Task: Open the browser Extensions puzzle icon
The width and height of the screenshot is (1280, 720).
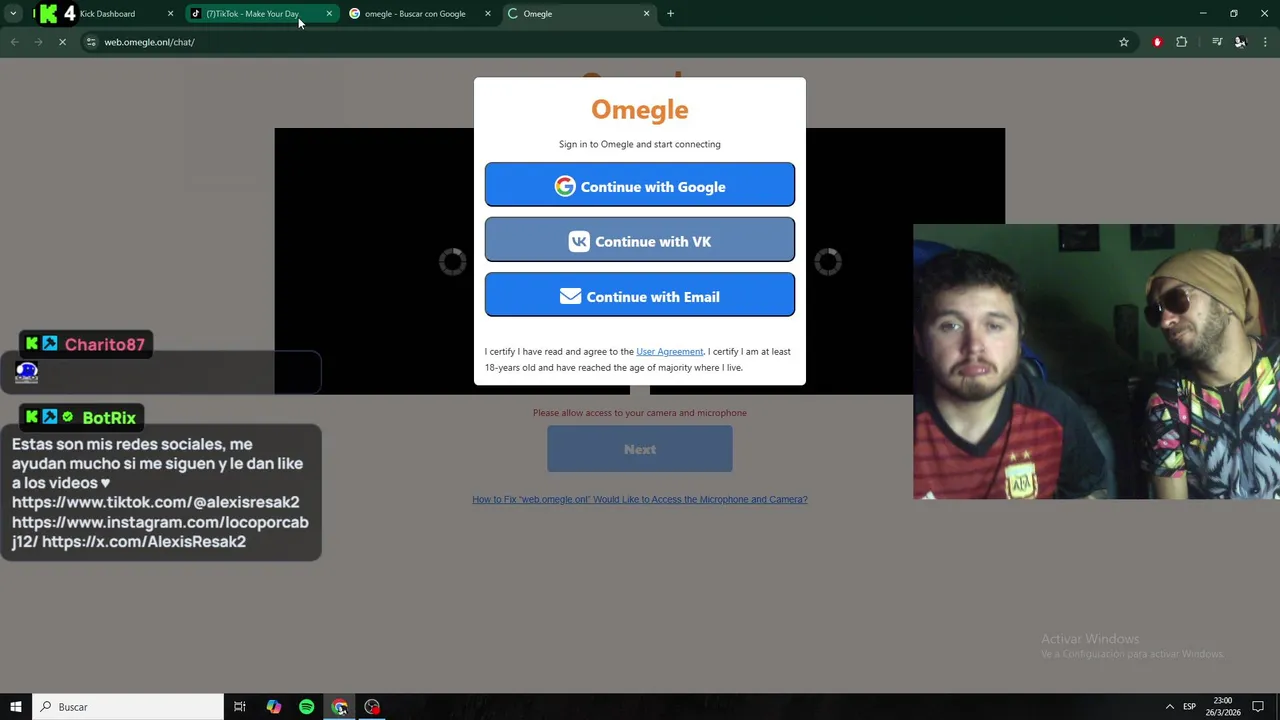Action: tap(1182, 42)
